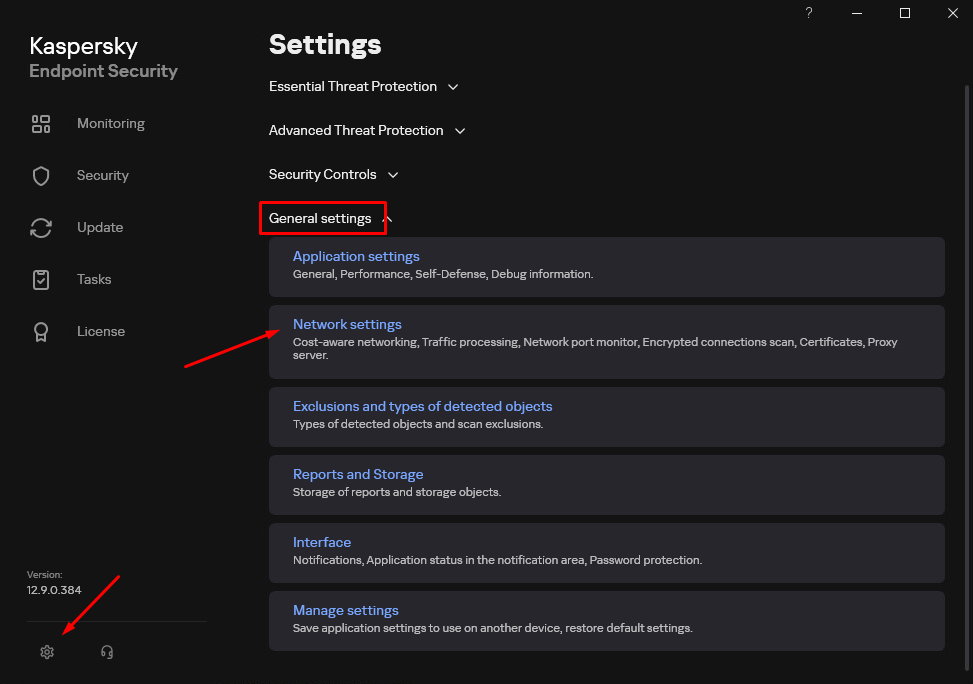Click the Monitoring dashboard icon
973x684 pixels.
click(41, 124)
